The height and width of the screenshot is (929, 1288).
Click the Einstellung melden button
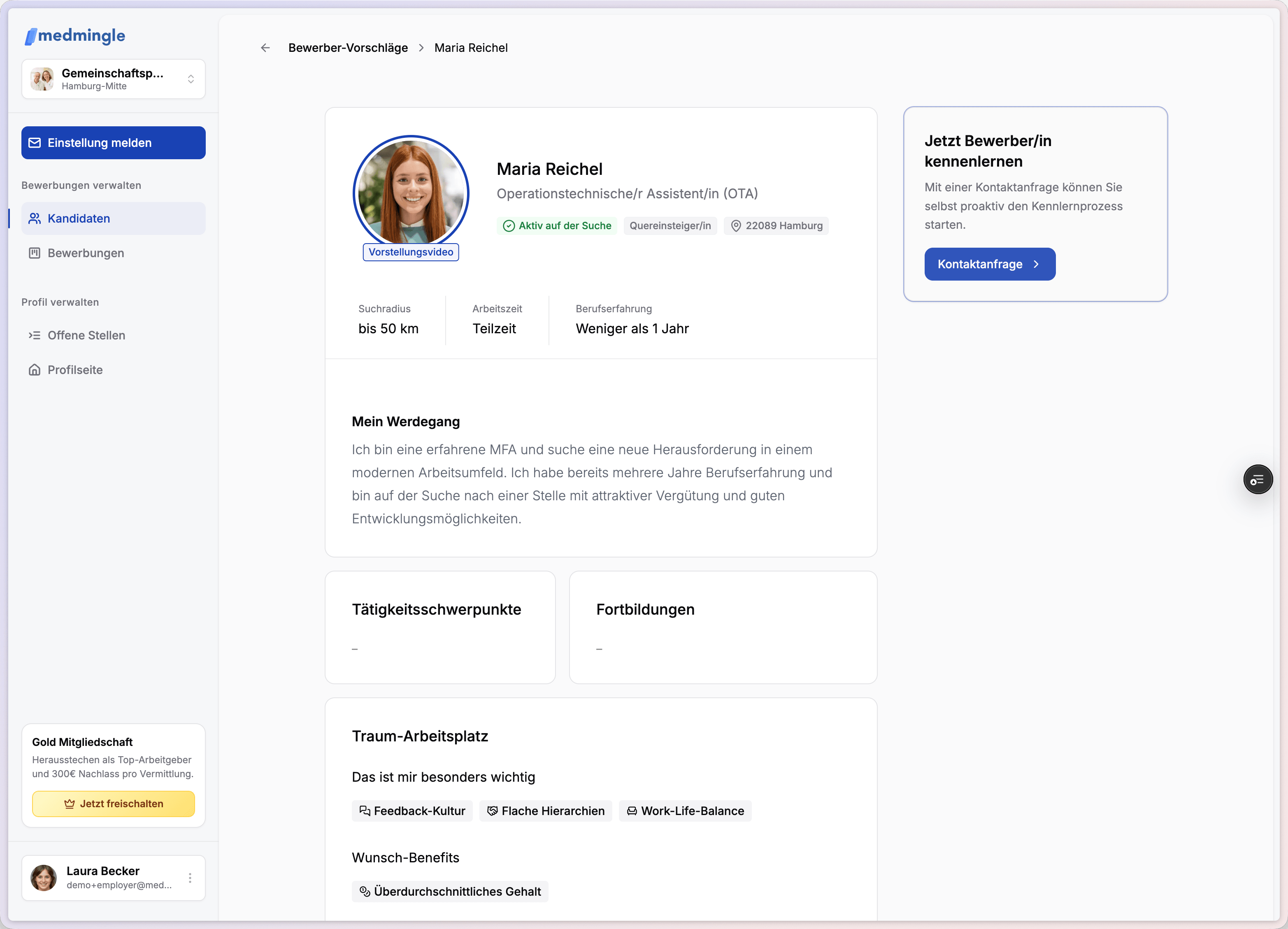[114, 143]
